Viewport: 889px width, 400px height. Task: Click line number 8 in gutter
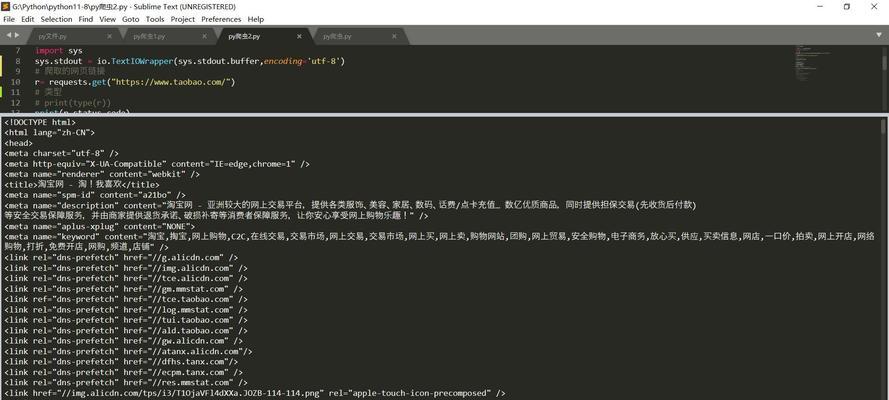click(18, 61)
